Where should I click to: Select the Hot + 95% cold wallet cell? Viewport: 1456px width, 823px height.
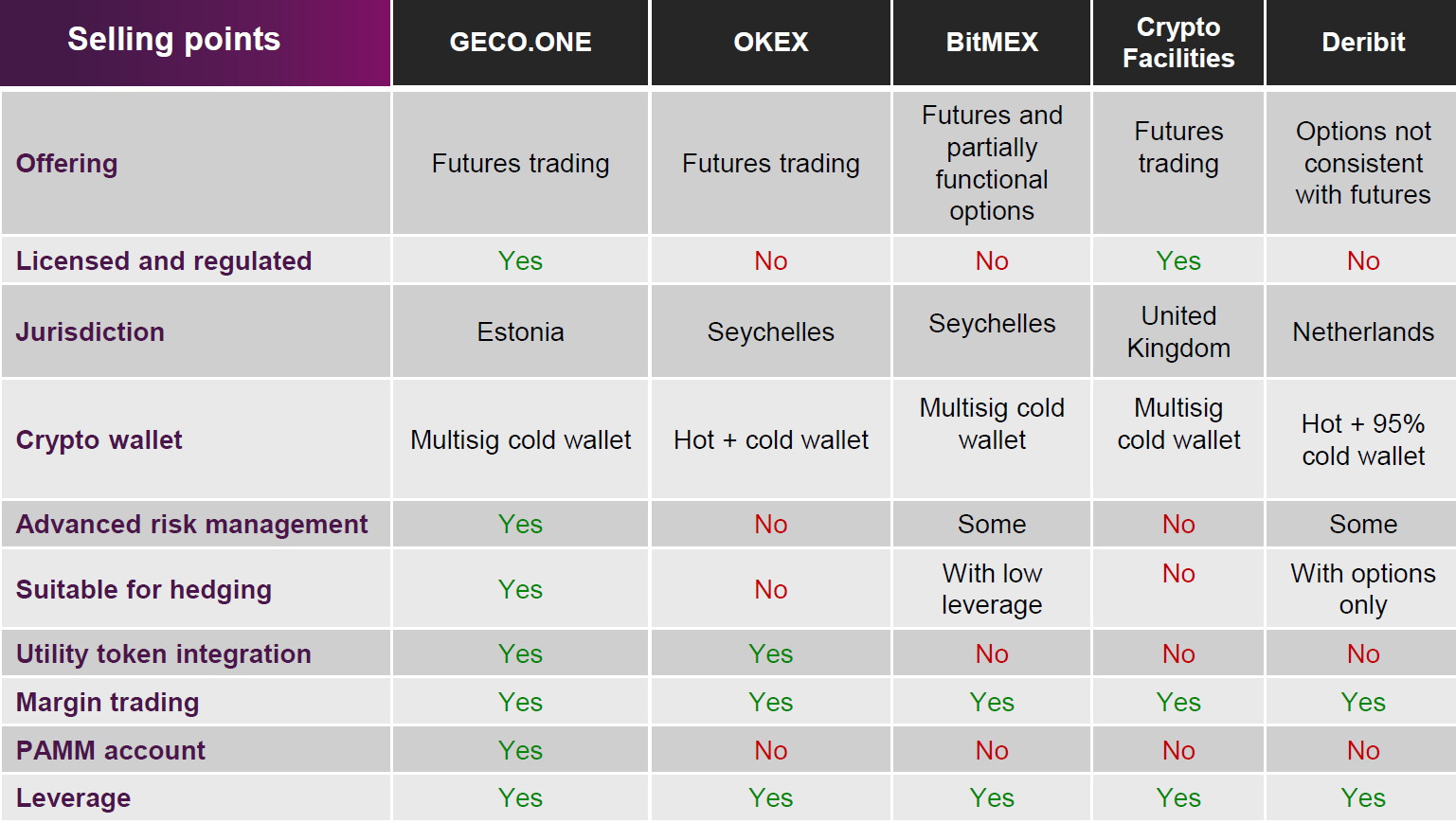1362,439
